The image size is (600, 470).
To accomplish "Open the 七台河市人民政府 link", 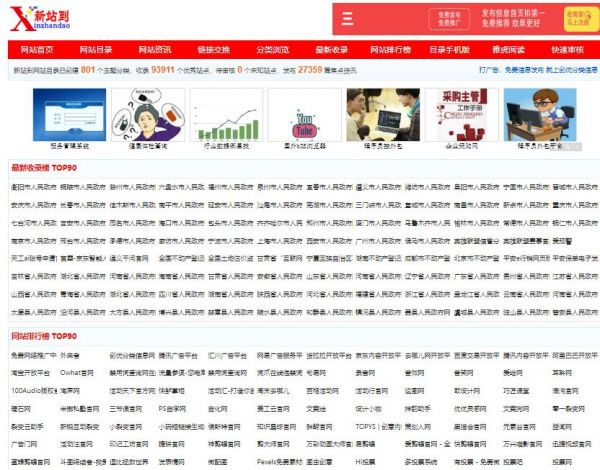I will tap(34, 223).
